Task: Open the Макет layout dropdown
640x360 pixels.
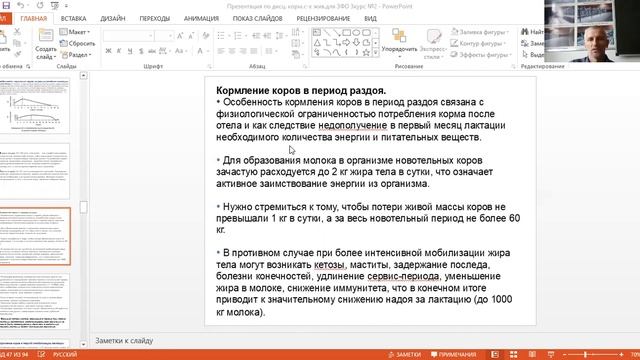Action: pos(75,32)
